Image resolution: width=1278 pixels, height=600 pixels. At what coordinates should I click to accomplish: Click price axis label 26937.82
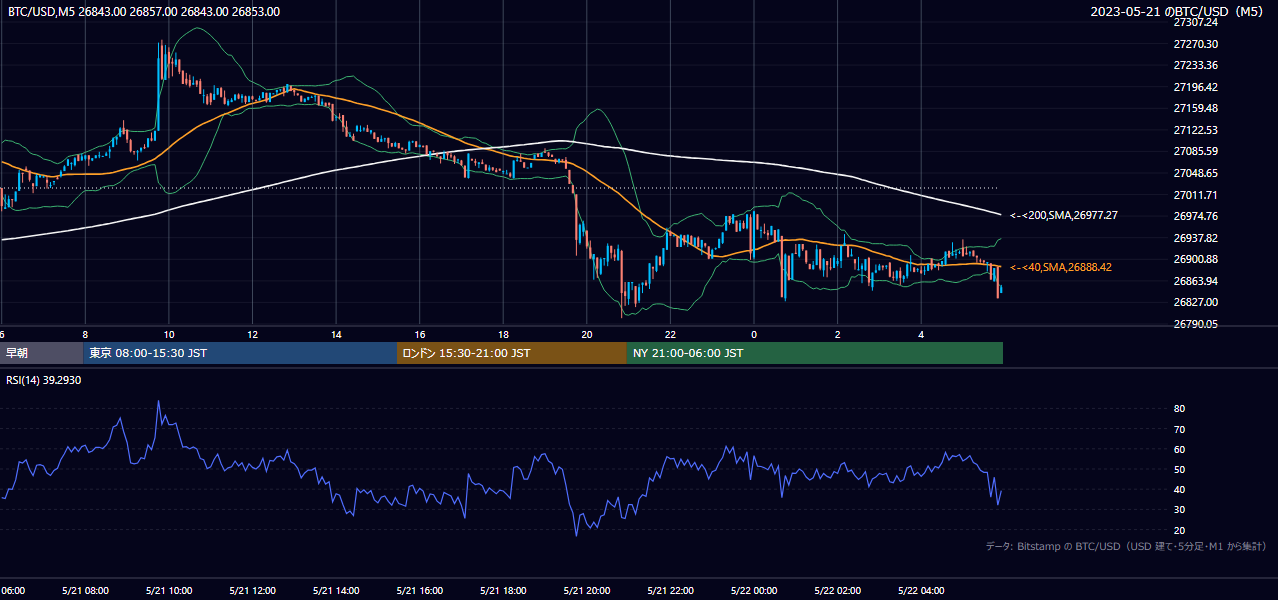(1195, 238)
